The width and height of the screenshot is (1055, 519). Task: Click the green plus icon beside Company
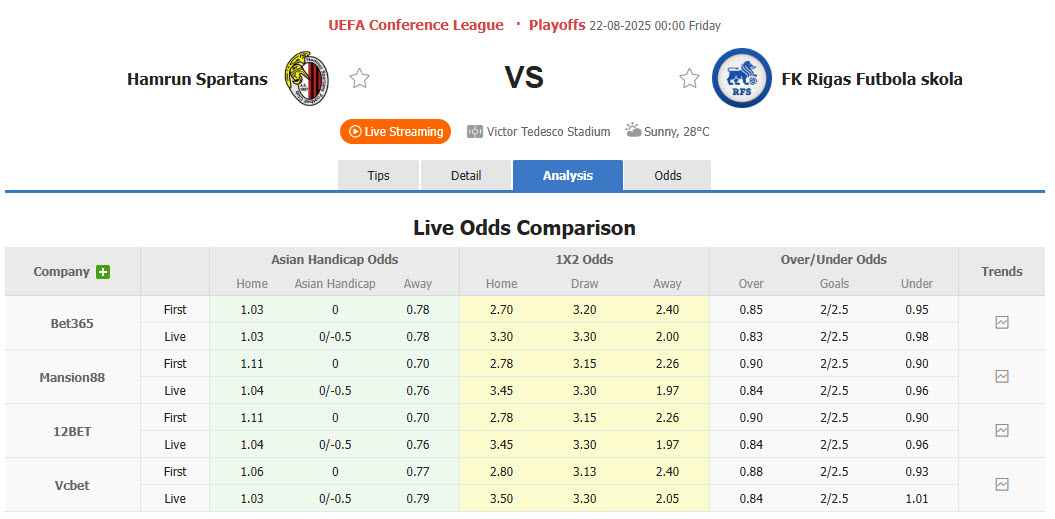[x=103, y=272]
